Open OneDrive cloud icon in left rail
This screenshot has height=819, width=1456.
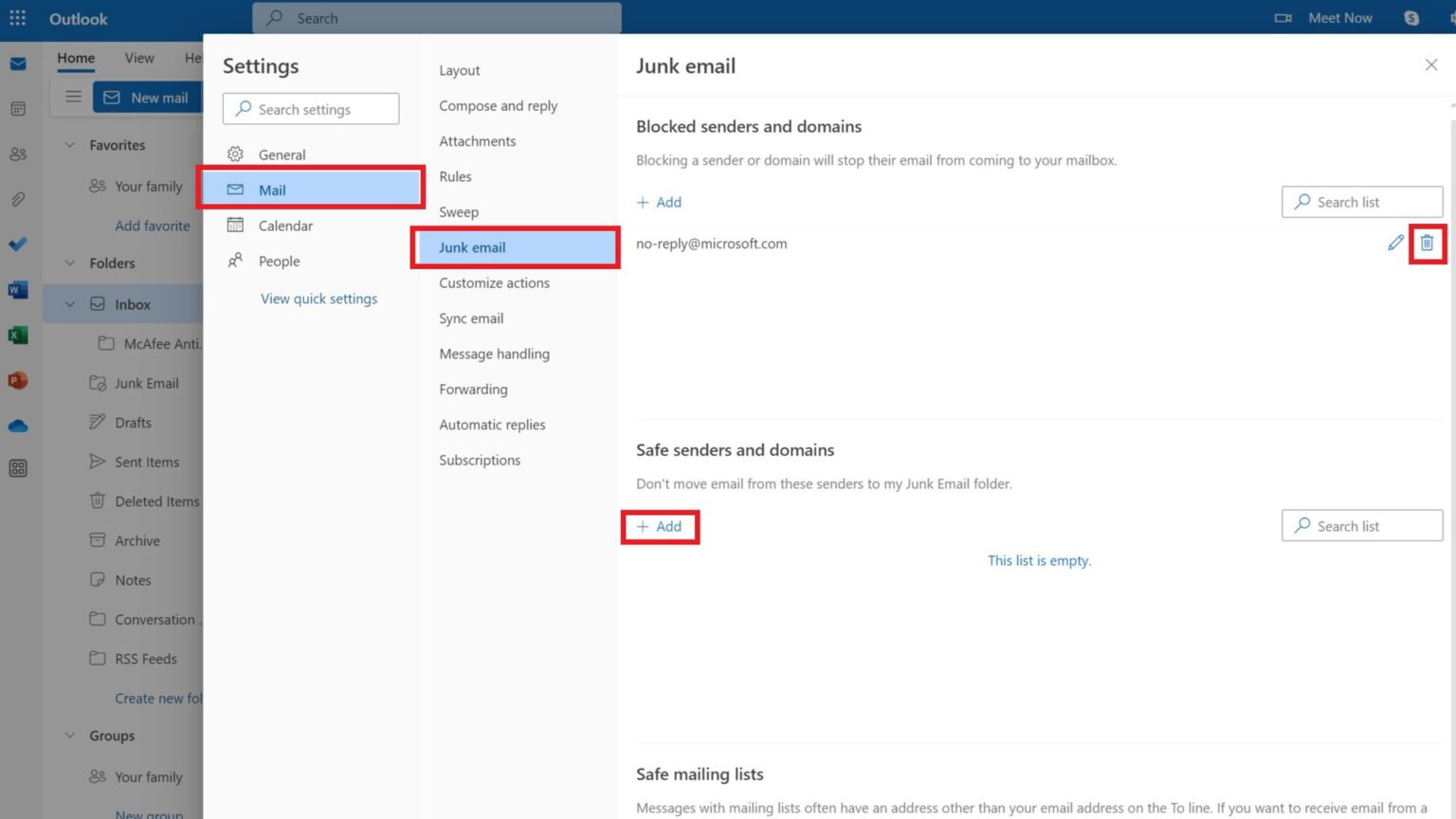18,426
